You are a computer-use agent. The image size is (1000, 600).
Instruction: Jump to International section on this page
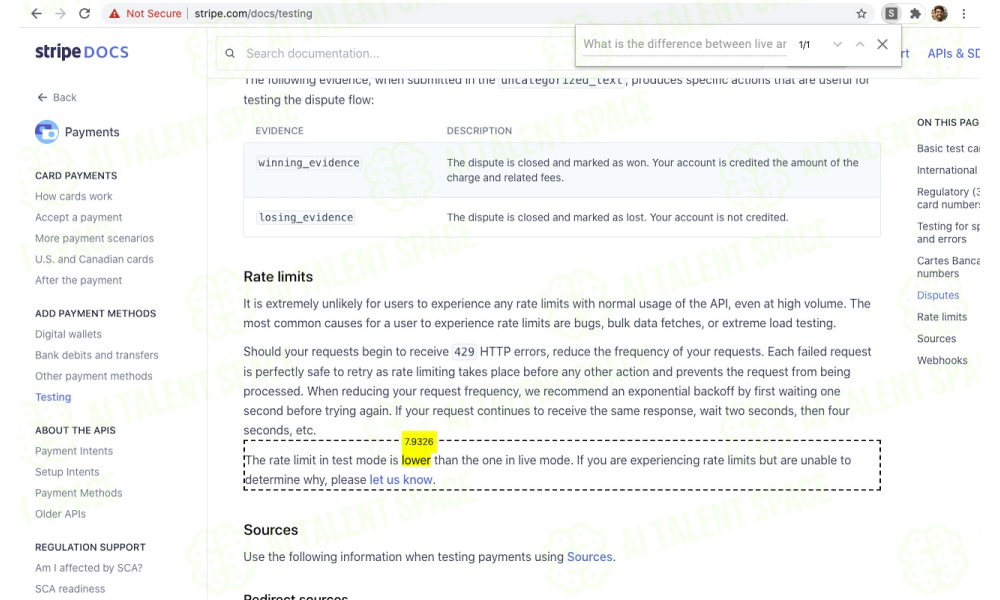(x=947, y=170)
